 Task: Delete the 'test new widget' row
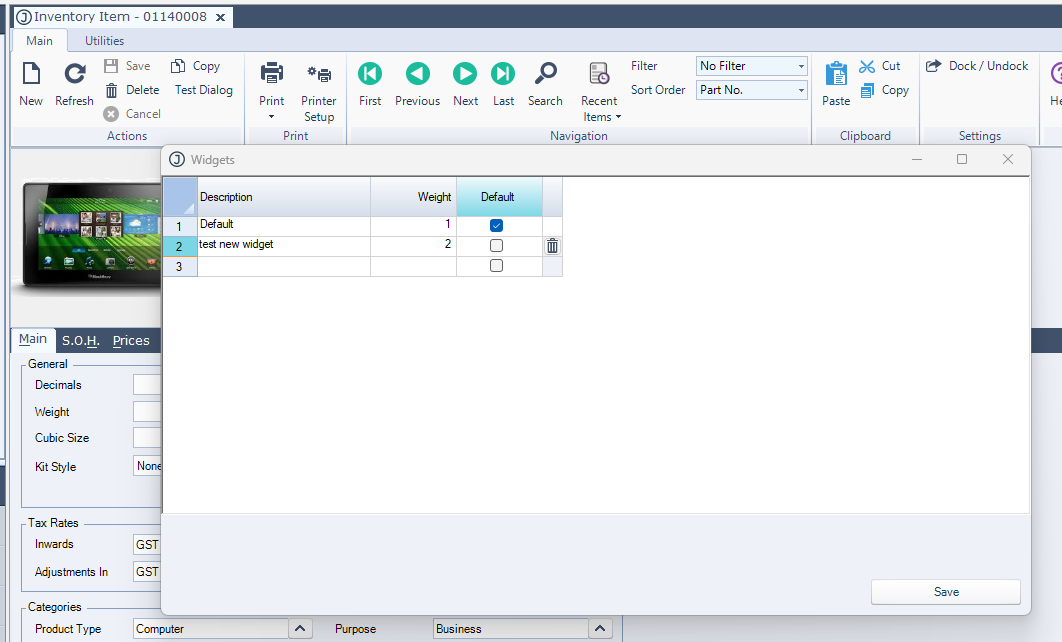(x=552, y=246)
